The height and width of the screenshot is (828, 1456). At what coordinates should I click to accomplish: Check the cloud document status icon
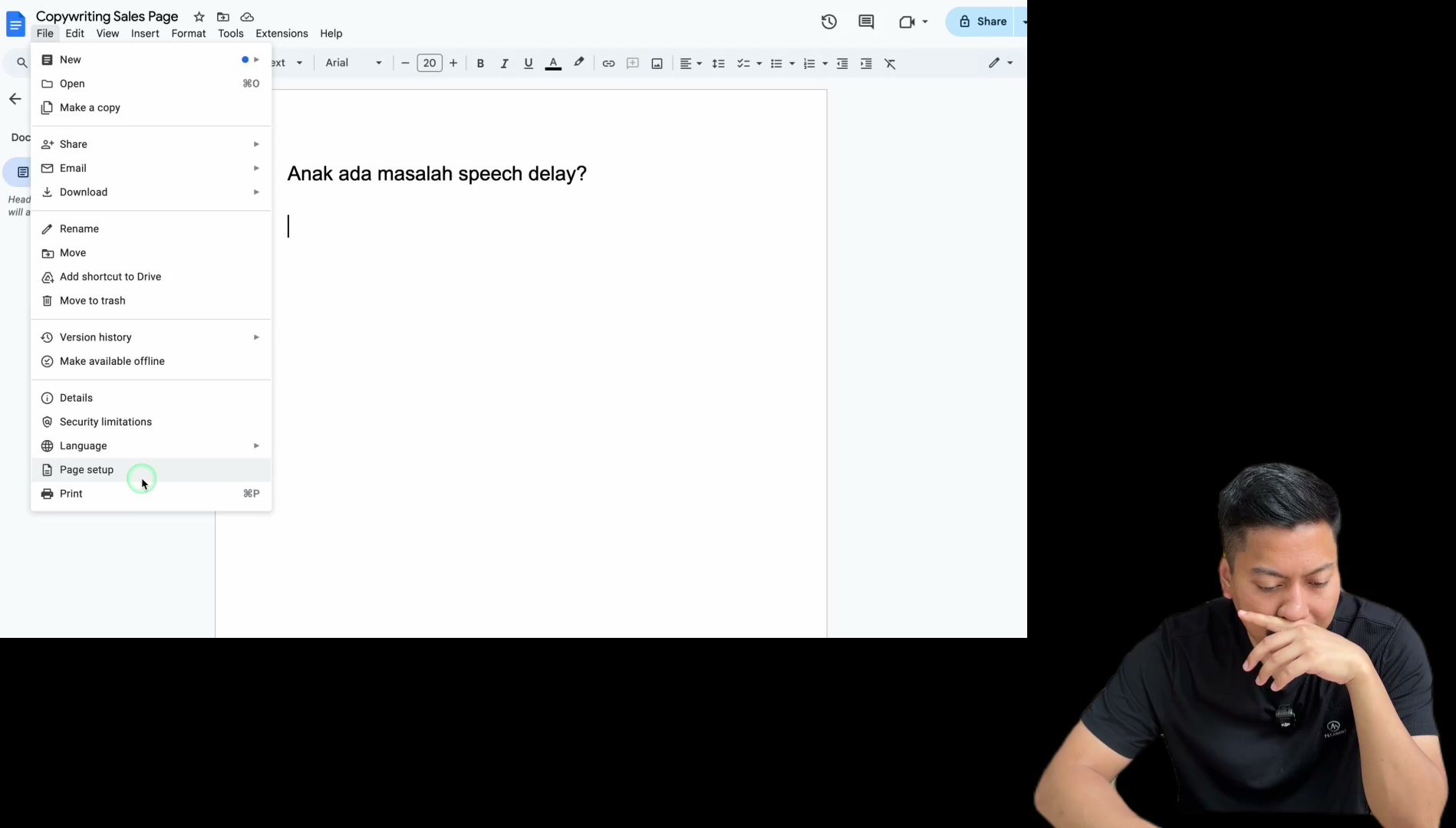247,17
